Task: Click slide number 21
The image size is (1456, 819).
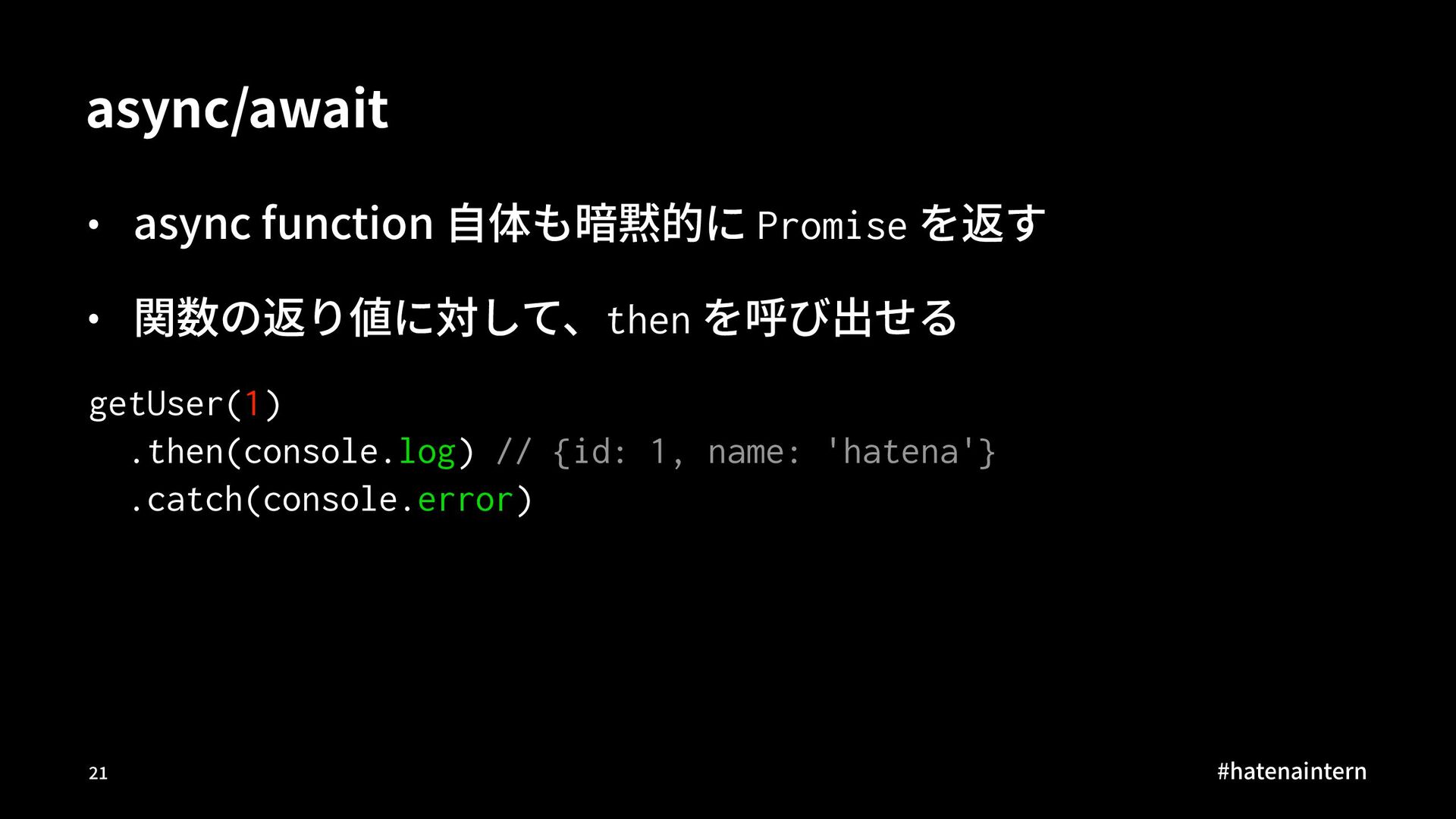Action: [x=99, y=773]
